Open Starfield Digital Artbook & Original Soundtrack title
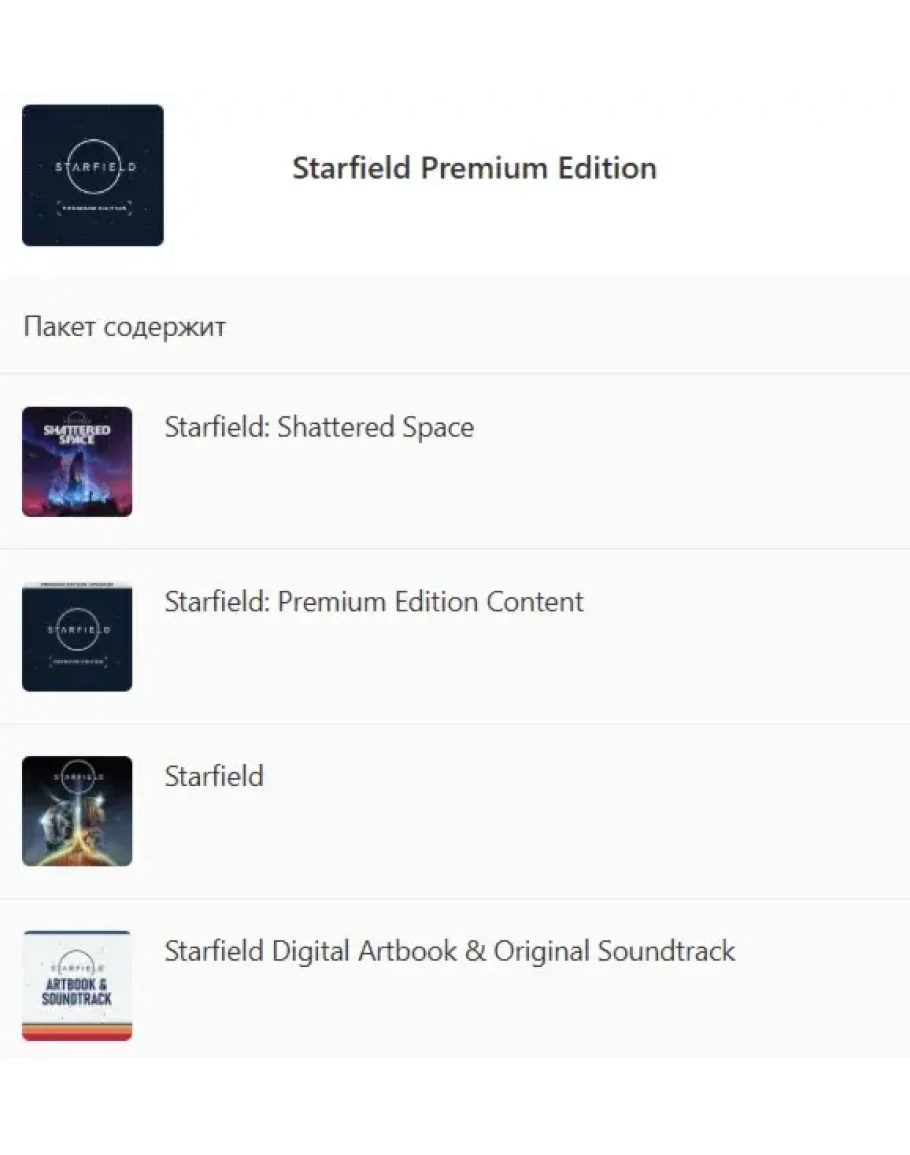910x1155 pixels. pos(449,951)
